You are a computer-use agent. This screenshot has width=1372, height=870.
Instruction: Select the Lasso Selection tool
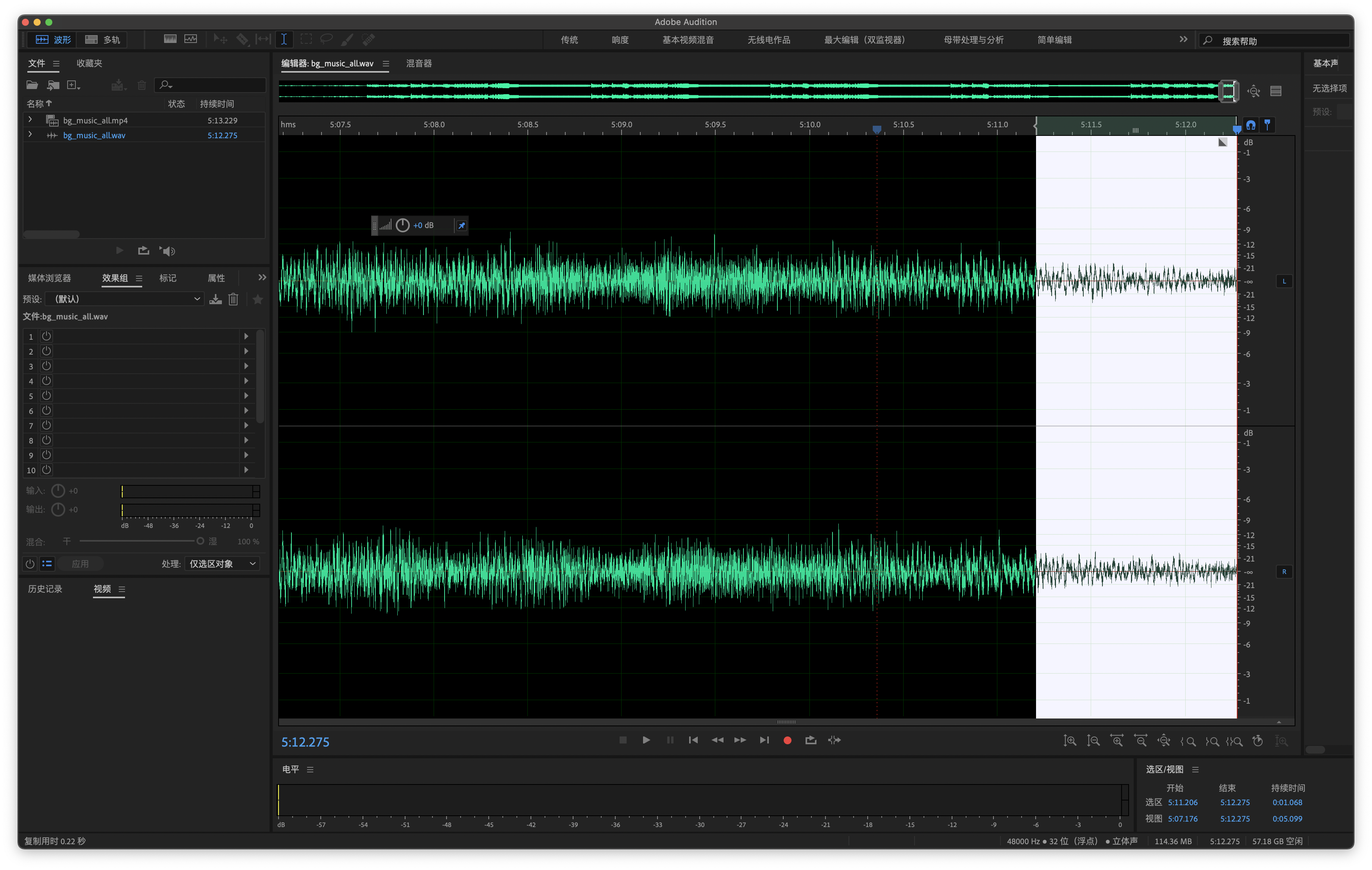click(327, 39)
